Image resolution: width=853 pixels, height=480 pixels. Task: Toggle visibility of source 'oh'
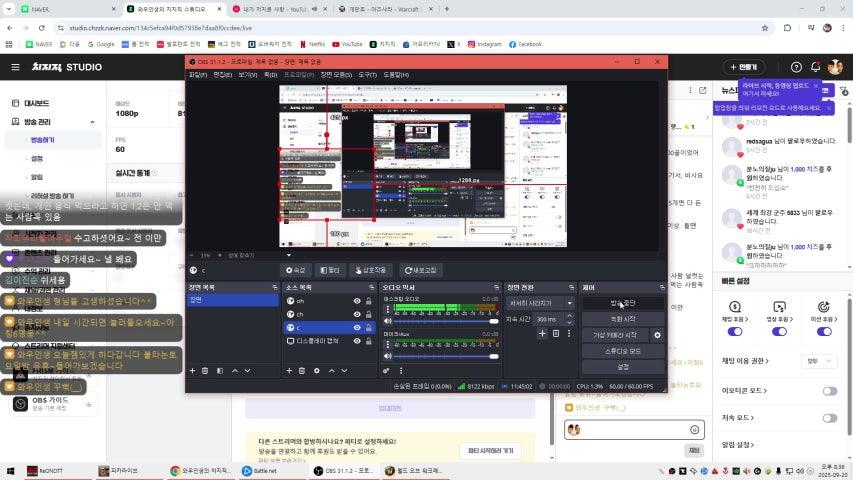(x=357, y=301)
